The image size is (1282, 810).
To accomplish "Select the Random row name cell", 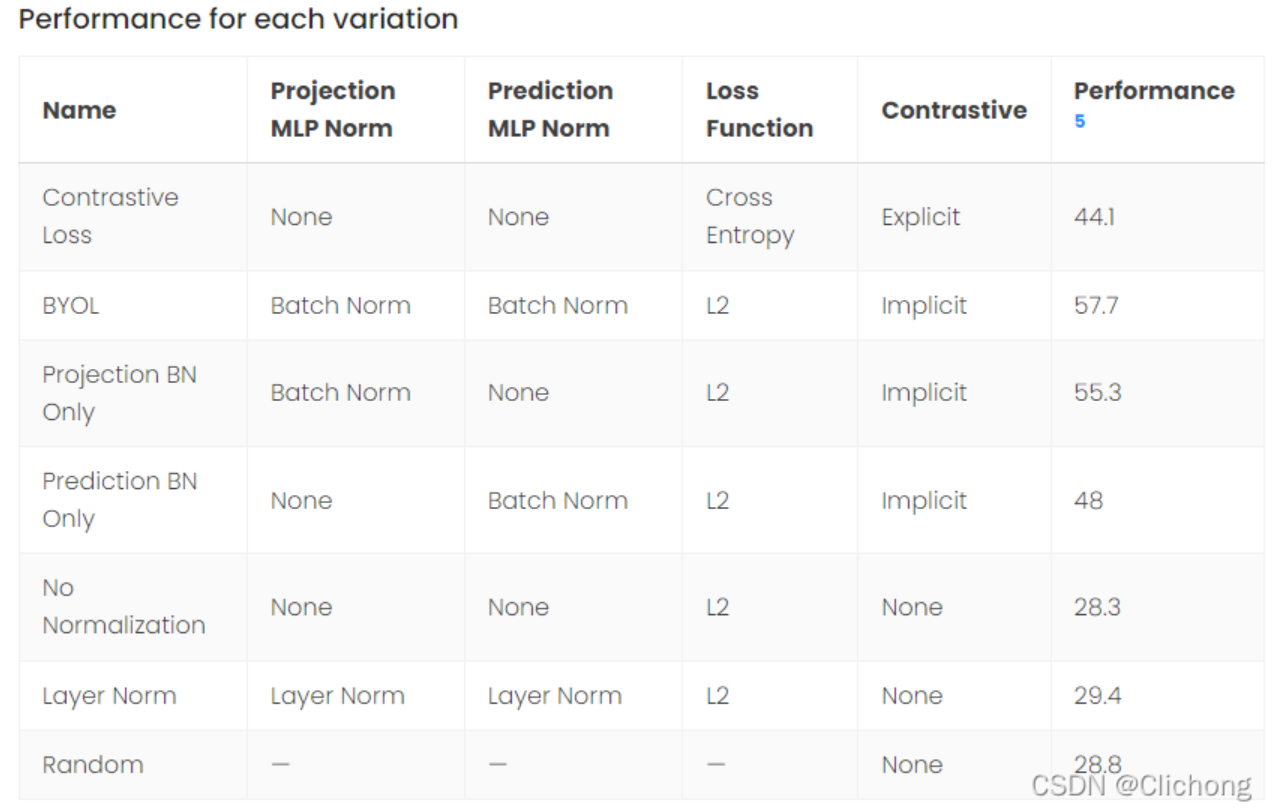I will tap(93, 765).
